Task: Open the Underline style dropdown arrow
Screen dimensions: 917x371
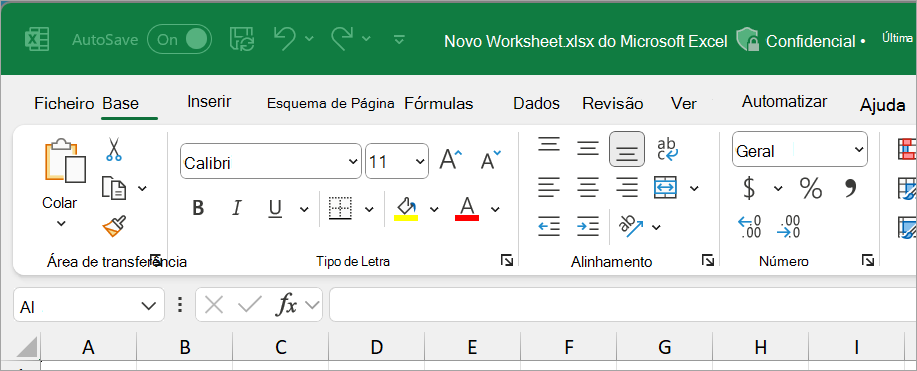Action: click(304, 209)
